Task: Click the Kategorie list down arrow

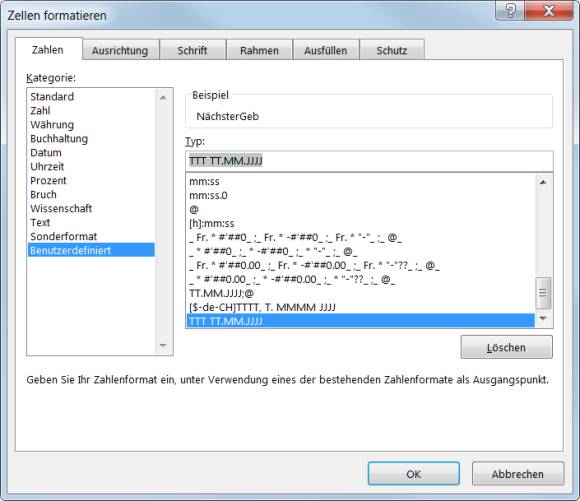Action: tap(163, 346)
